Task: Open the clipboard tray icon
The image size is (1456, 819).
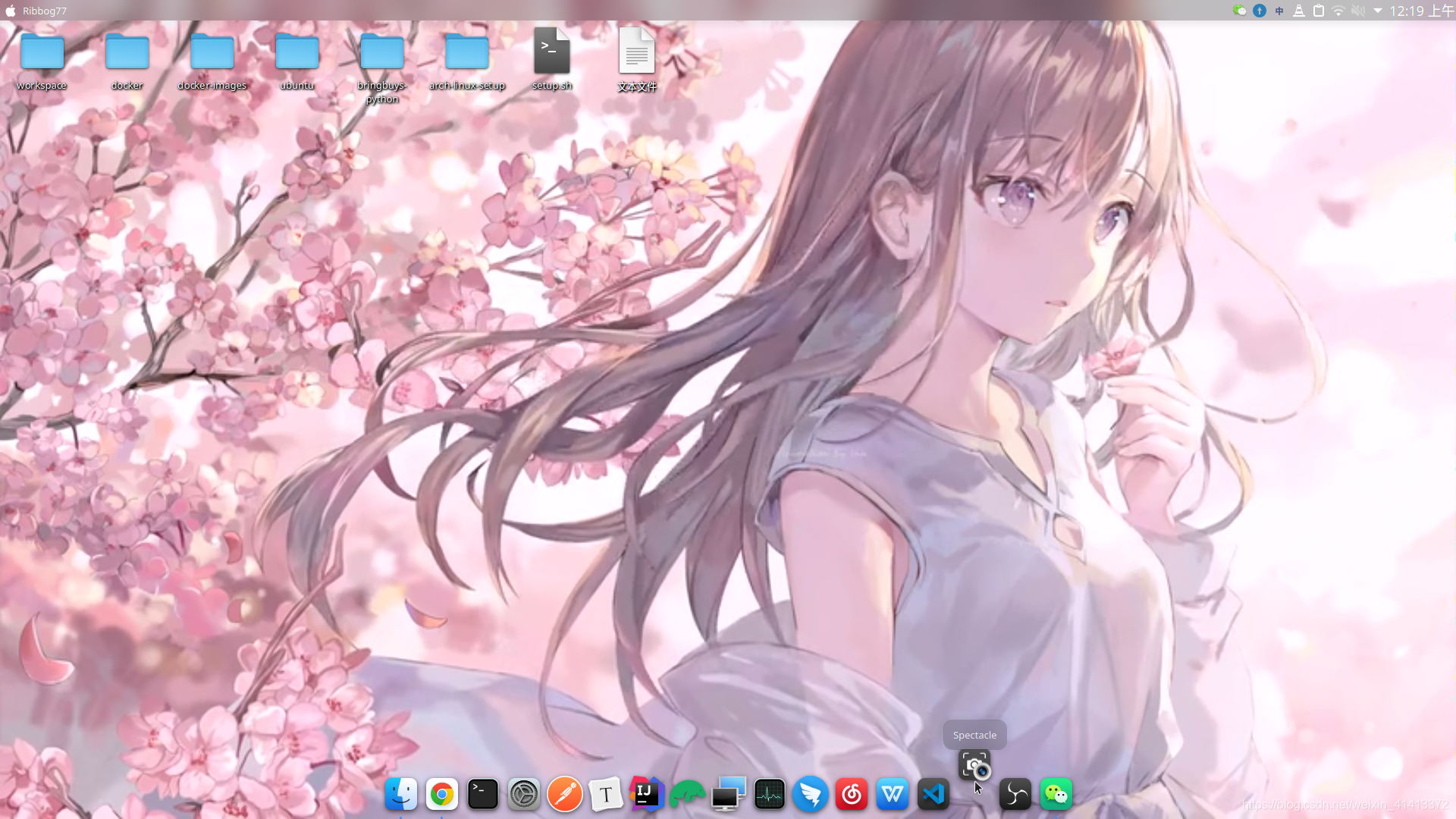Action: 1319,11
